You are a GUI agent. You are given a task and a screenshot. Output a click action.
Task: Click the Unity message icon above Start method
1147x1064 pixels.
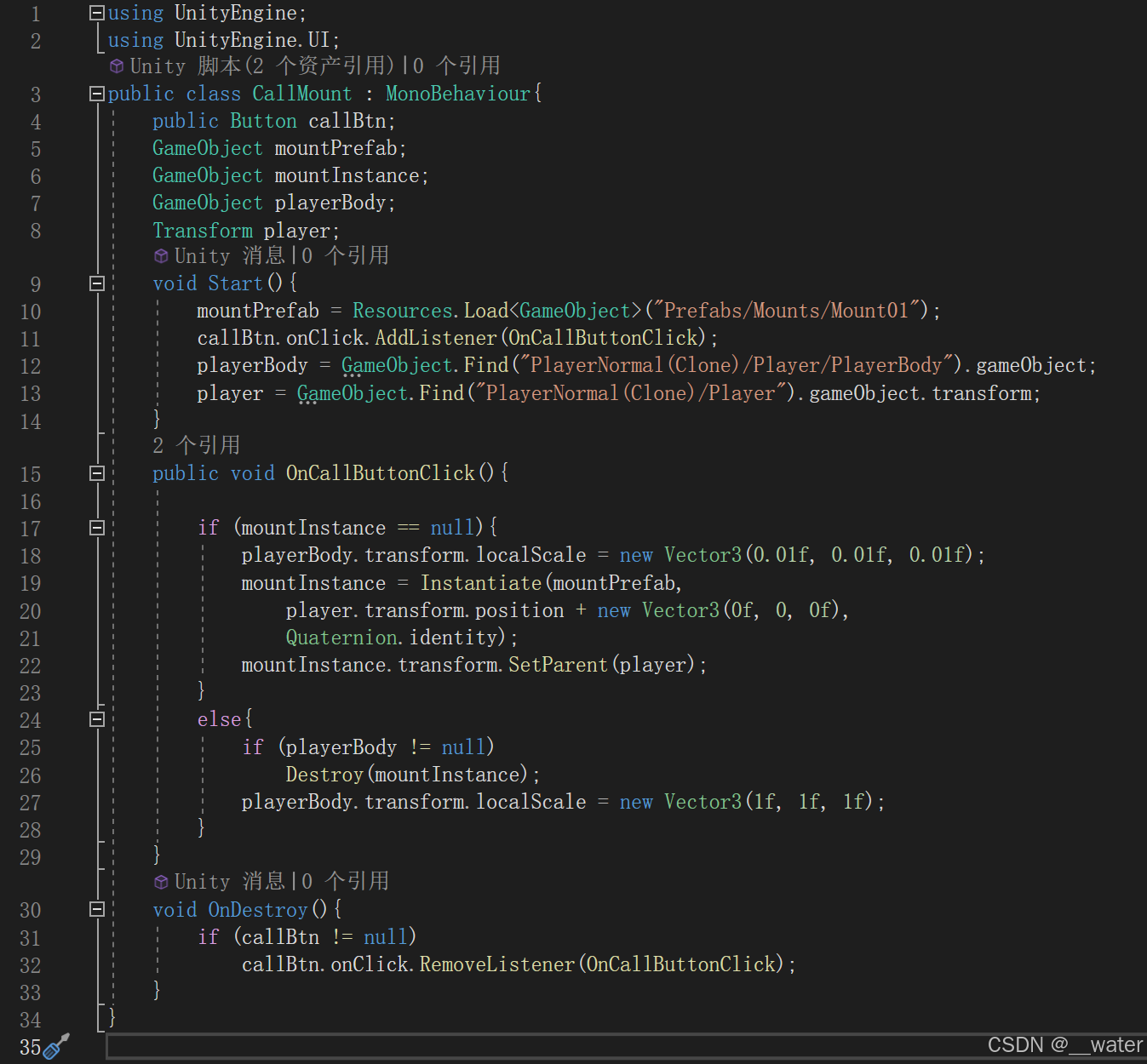point(161,256)
